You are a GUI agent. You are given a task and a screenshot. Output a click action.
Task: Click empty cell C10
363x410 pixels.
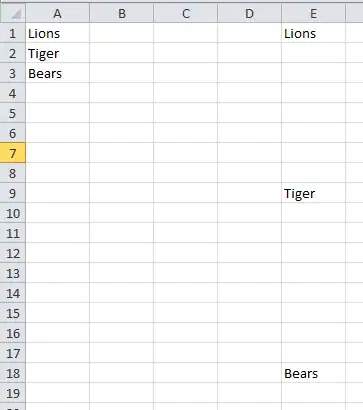(186, 213)
